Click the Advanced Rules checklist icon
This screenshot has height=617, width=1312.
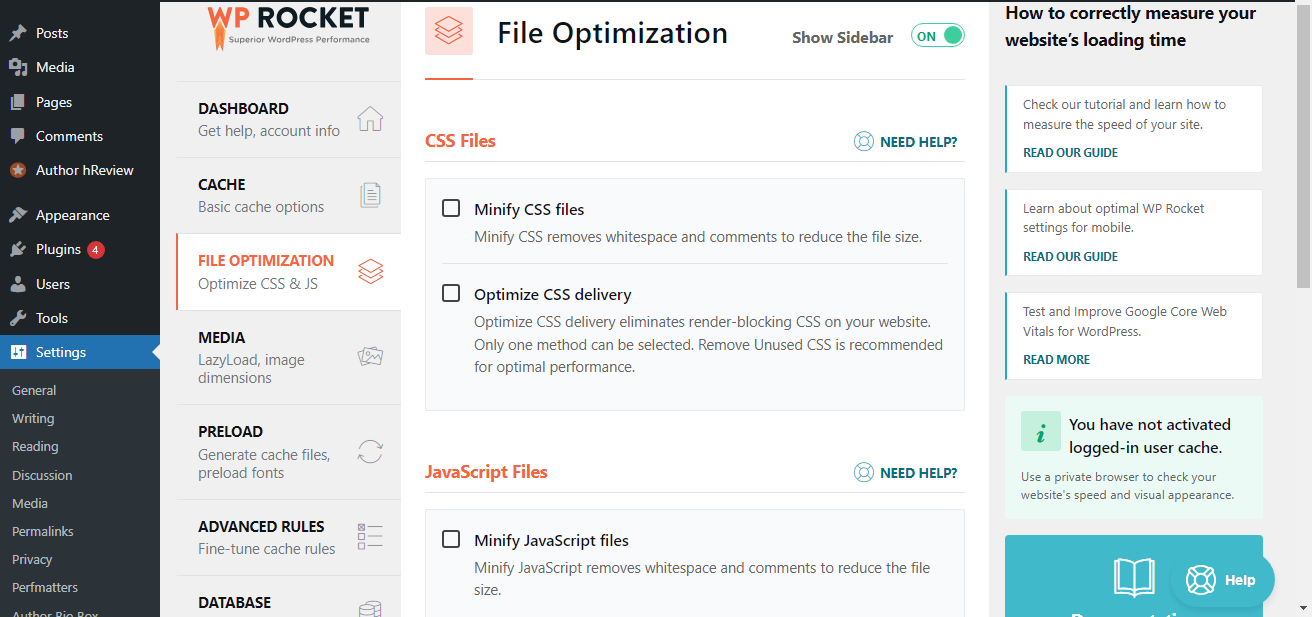pyautogui.click(x=370, y=536)
